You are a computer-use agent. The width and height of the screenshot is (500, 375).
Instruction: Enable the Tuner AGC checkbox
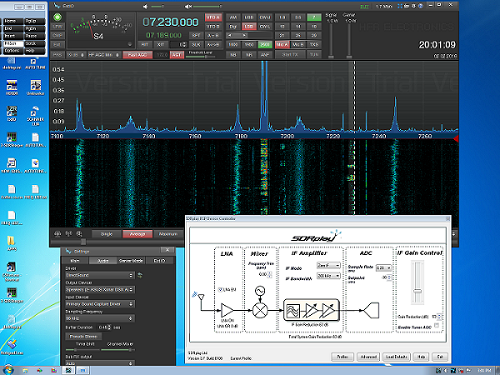(437, 325)
